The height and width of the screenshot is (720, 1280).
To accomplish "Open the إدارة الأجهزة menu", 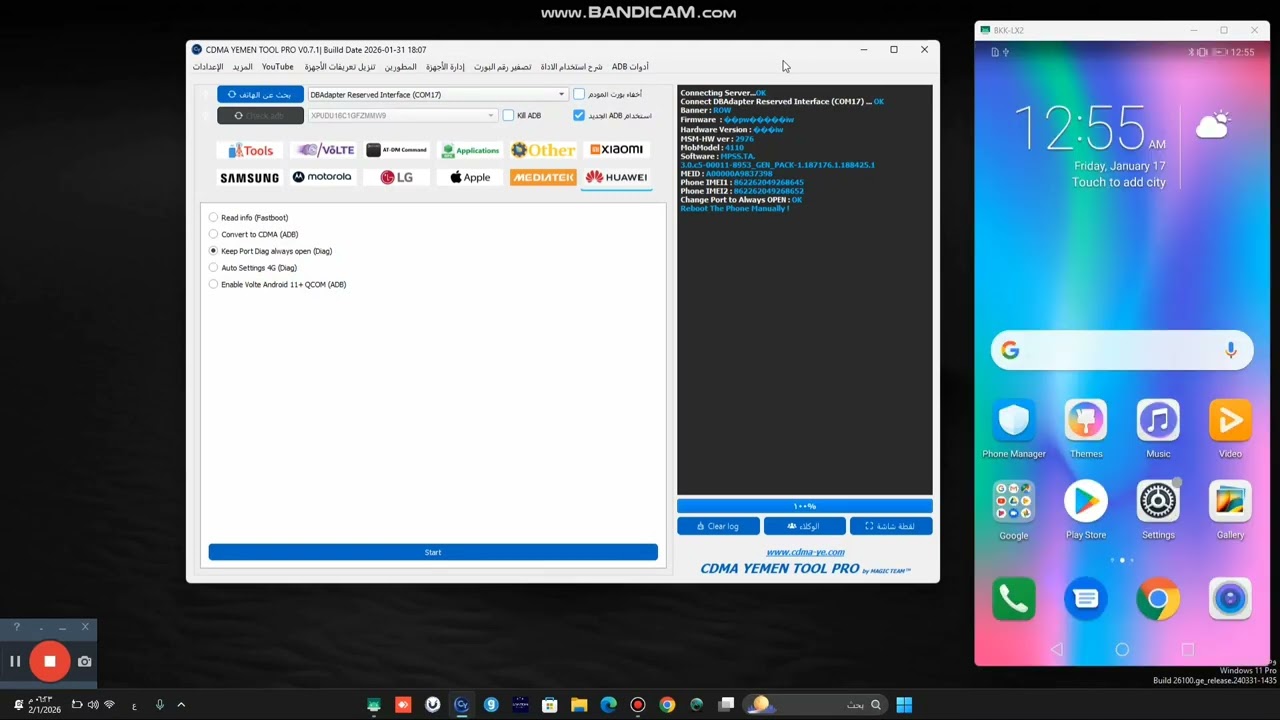I will (x=445, y=67).
